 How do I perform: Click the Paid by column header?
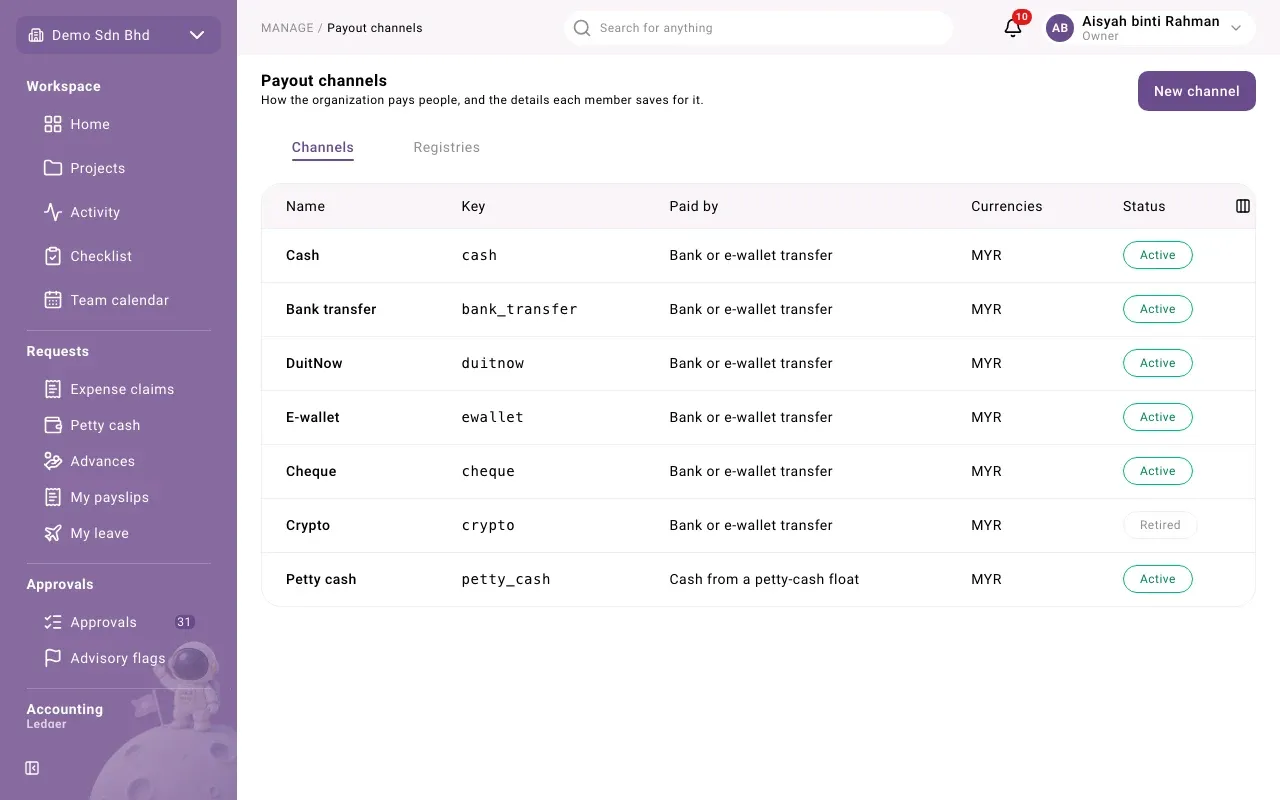click(694, 206)
